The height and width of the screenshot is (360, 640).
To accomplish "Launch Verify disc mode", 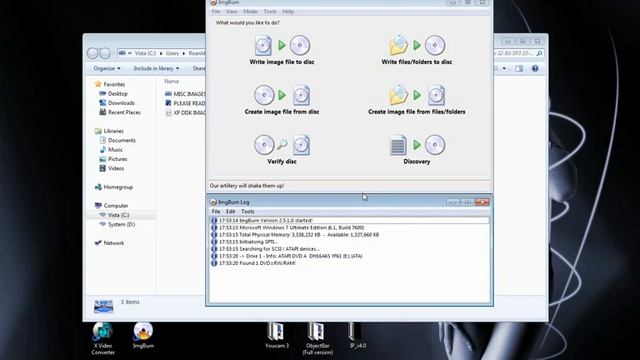I will (282, 149).
